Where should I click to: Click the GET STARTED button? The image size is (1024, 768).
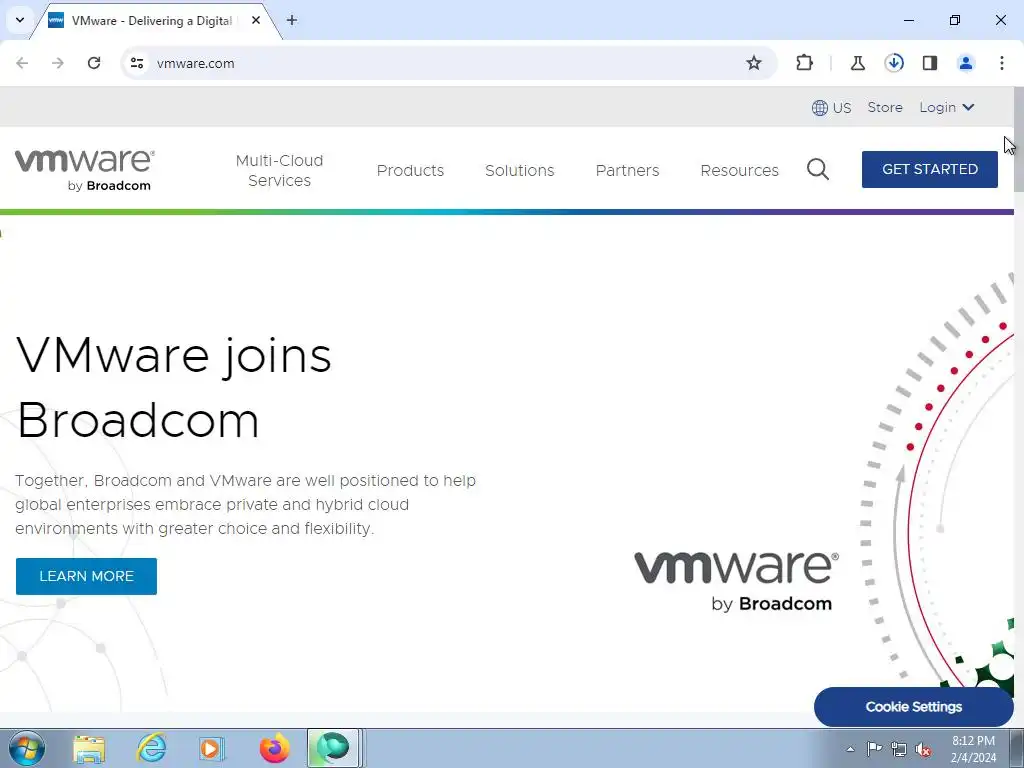[929, 169]
